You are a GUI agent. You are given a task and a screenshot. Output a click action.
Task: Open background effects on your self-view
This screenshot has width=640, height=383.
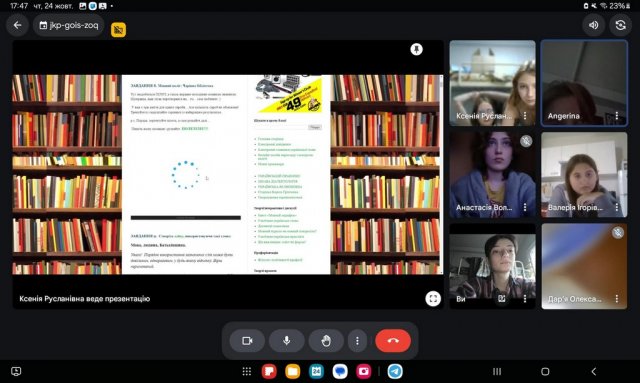point(502,299)
